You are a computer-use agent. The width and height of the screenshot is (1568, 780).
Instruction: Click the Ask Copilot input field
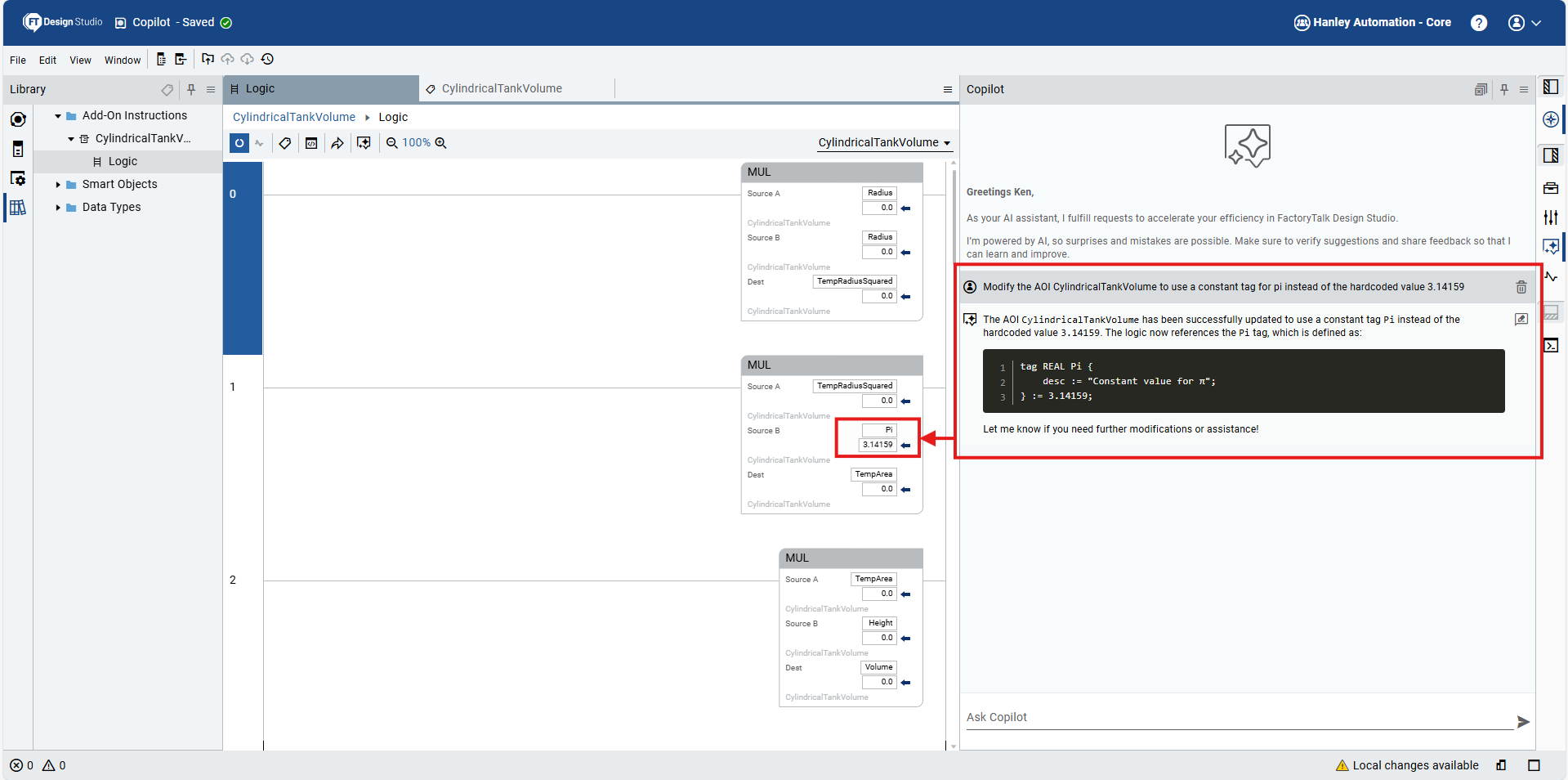coord(1239,717)
